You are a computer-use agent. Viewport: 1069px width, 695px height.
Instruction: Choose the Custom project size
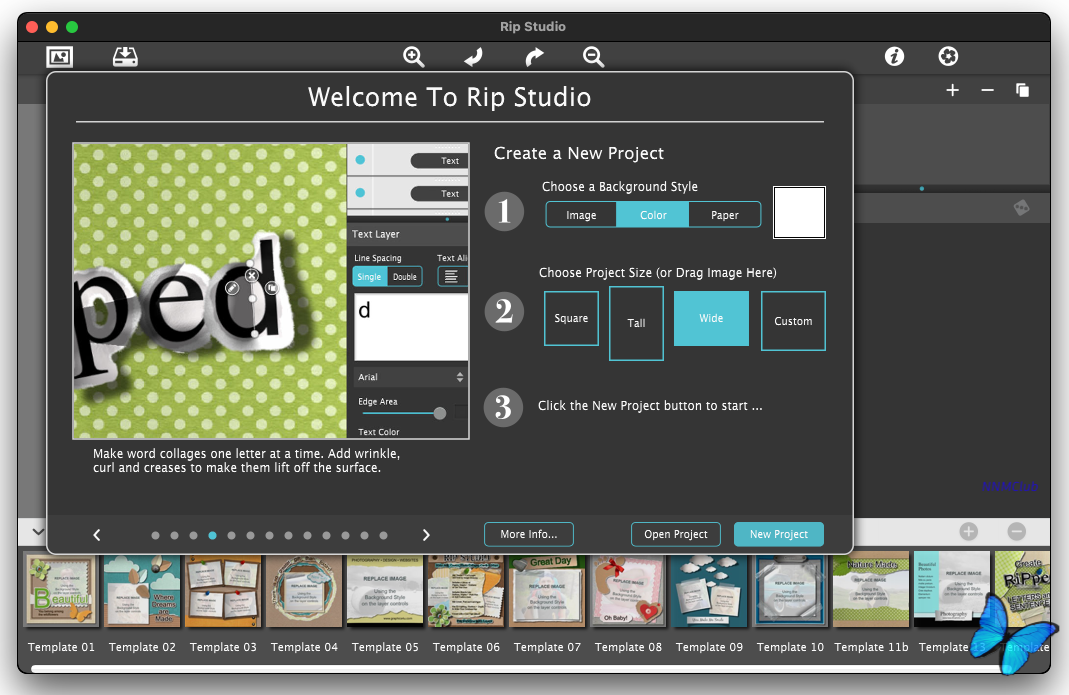click(x=793, y=321)
